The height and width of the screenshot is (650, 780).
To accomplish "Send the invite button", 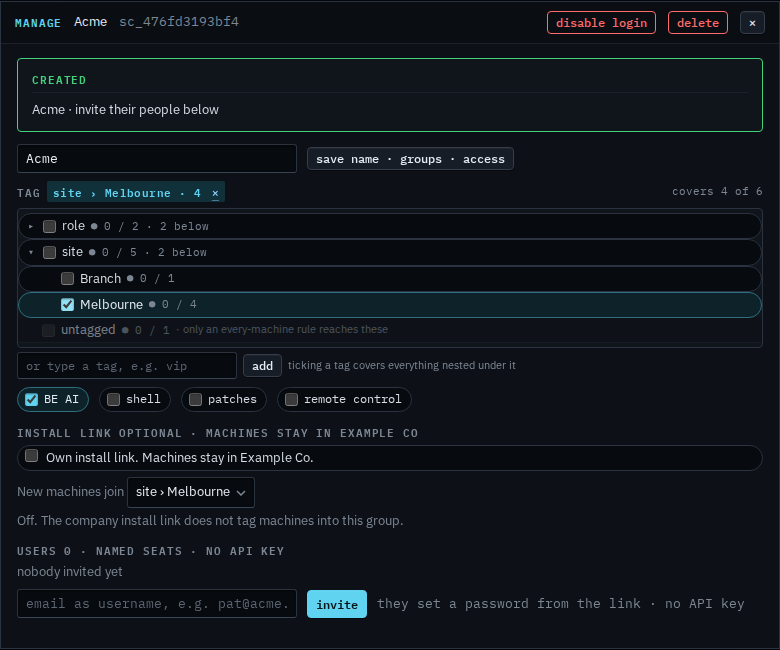I will tap(337, 604).
